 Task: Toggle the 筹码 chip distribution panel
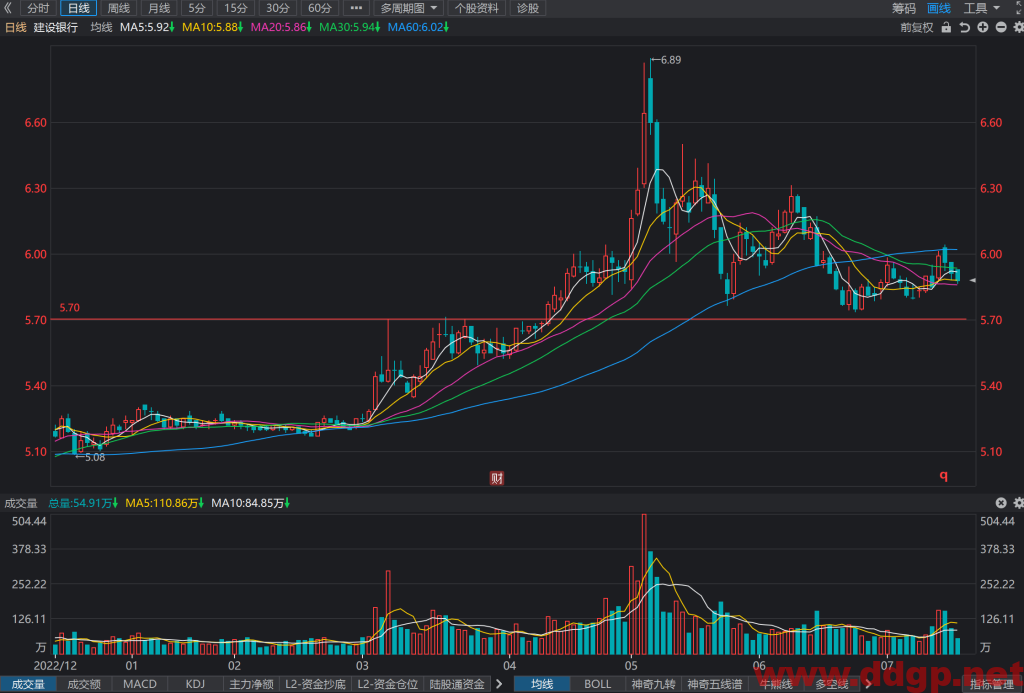(x=904, y=8)
